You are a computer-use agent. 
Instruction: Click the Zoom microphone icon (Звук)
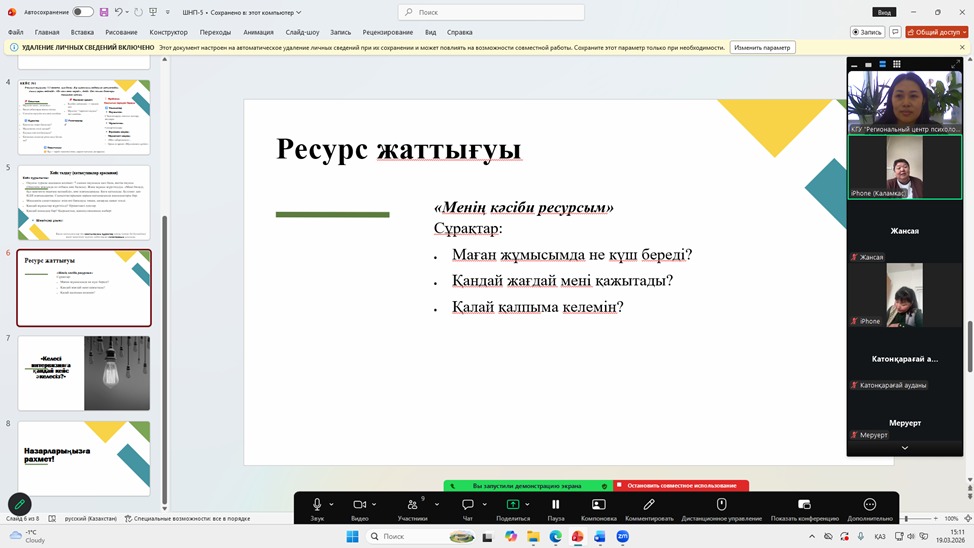[317, 505]
